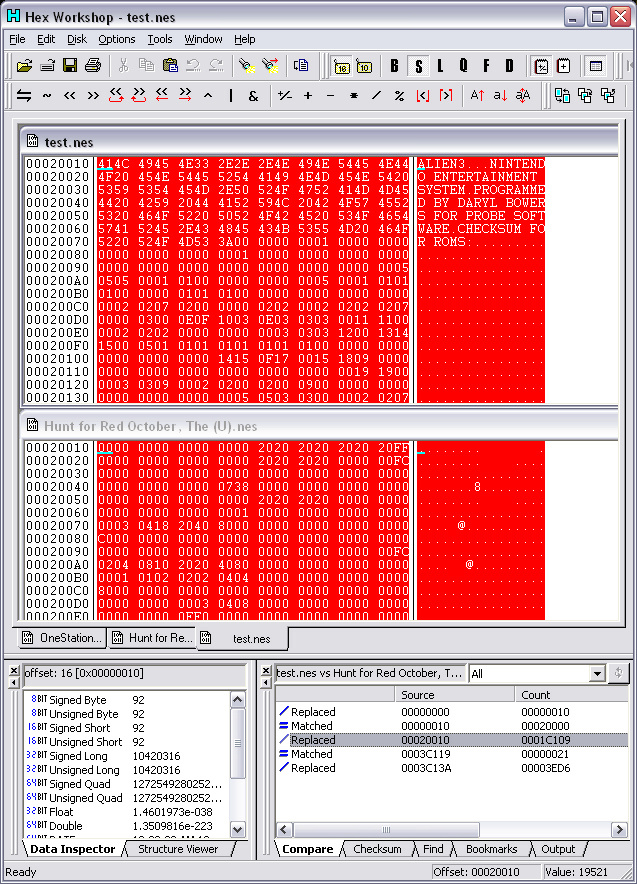The height and width of the screenshot is (884, 637).
Task: Toggle Byte (B) data size
Action: (x=395, y=67)
